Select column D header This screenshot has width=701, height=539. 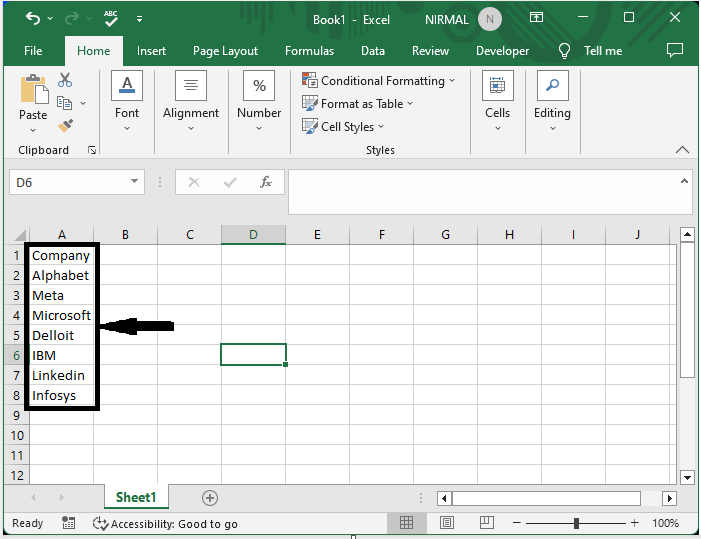[x=253, y=235]
